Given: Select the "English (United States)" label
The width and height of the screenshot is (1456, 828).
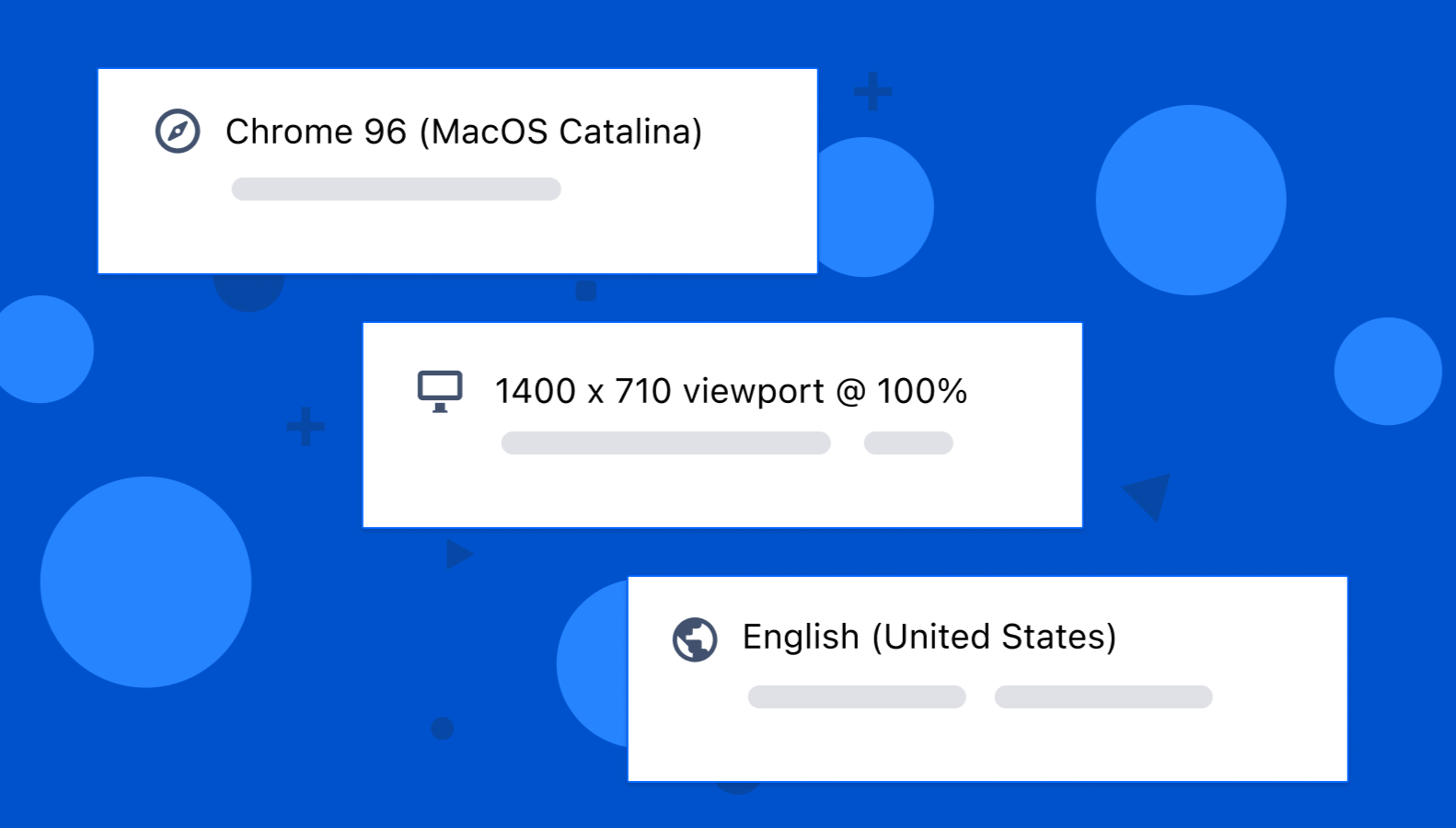Looking at the screenshot, I should (x=930, y=637).
